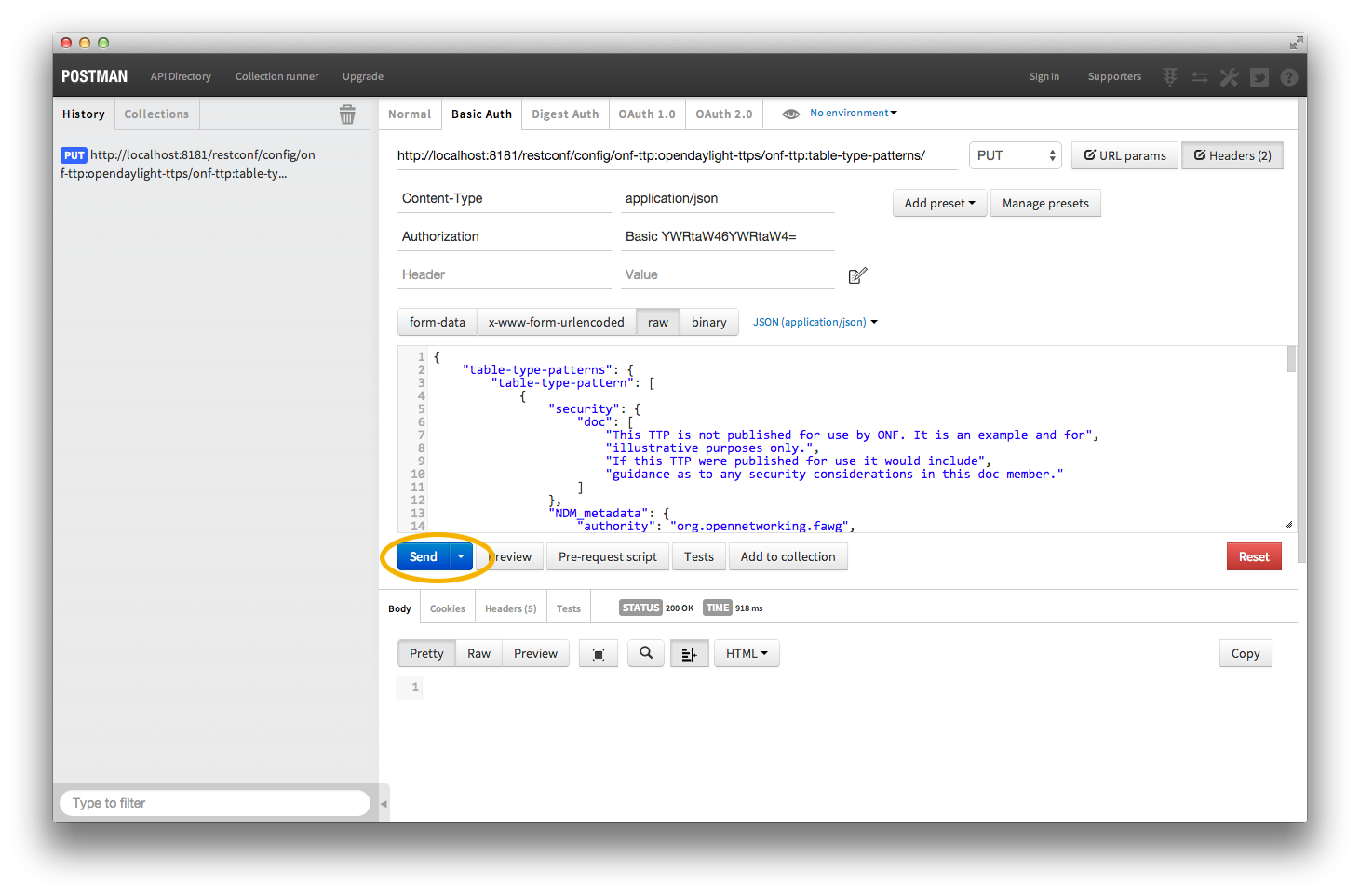Switch body type to form-data

coord(438,322)
